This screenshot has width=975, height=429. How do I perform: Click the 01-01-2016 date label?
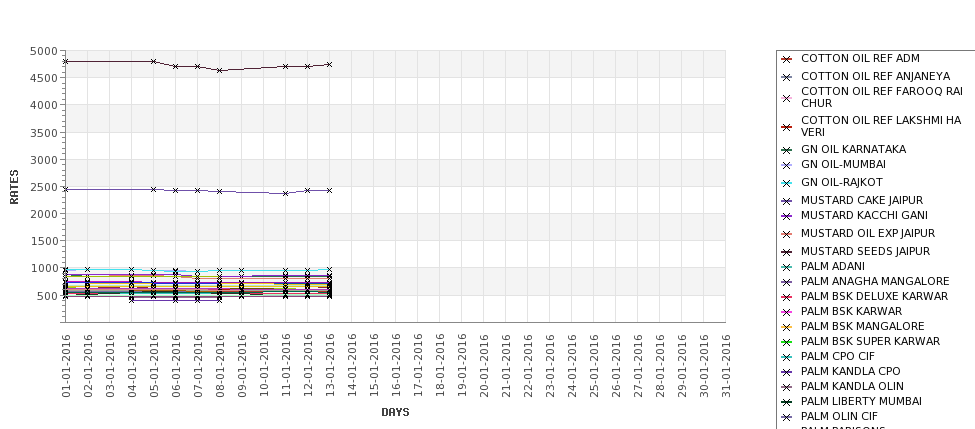click(x=66, y=366)
